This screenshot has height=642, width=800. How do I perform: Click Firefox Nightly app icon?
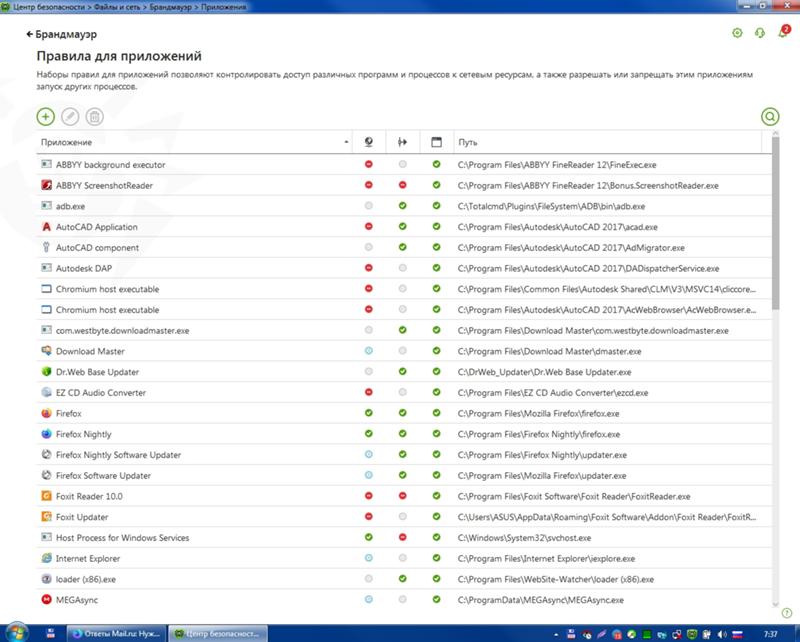pos(46,434)
